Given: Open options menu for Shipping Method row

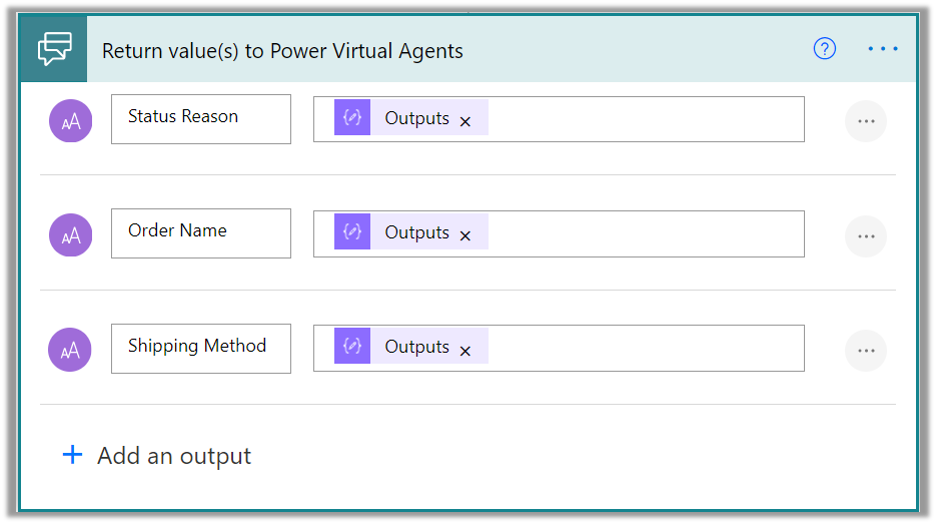Looking at the screenshot, I should click(x=866, y=350).
